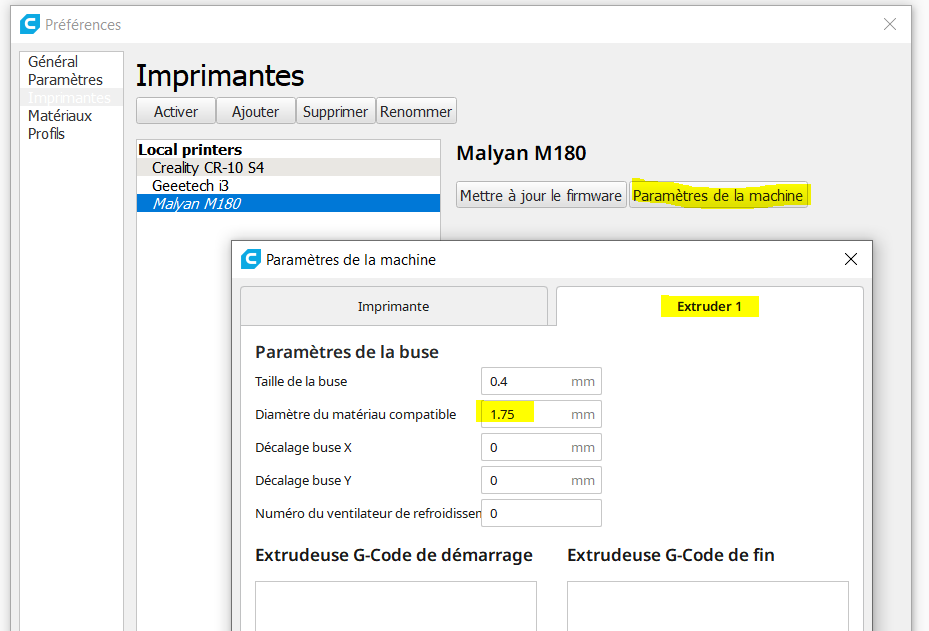Click the Malyan M180 heading
929x631 pixels.
[521, 153]
